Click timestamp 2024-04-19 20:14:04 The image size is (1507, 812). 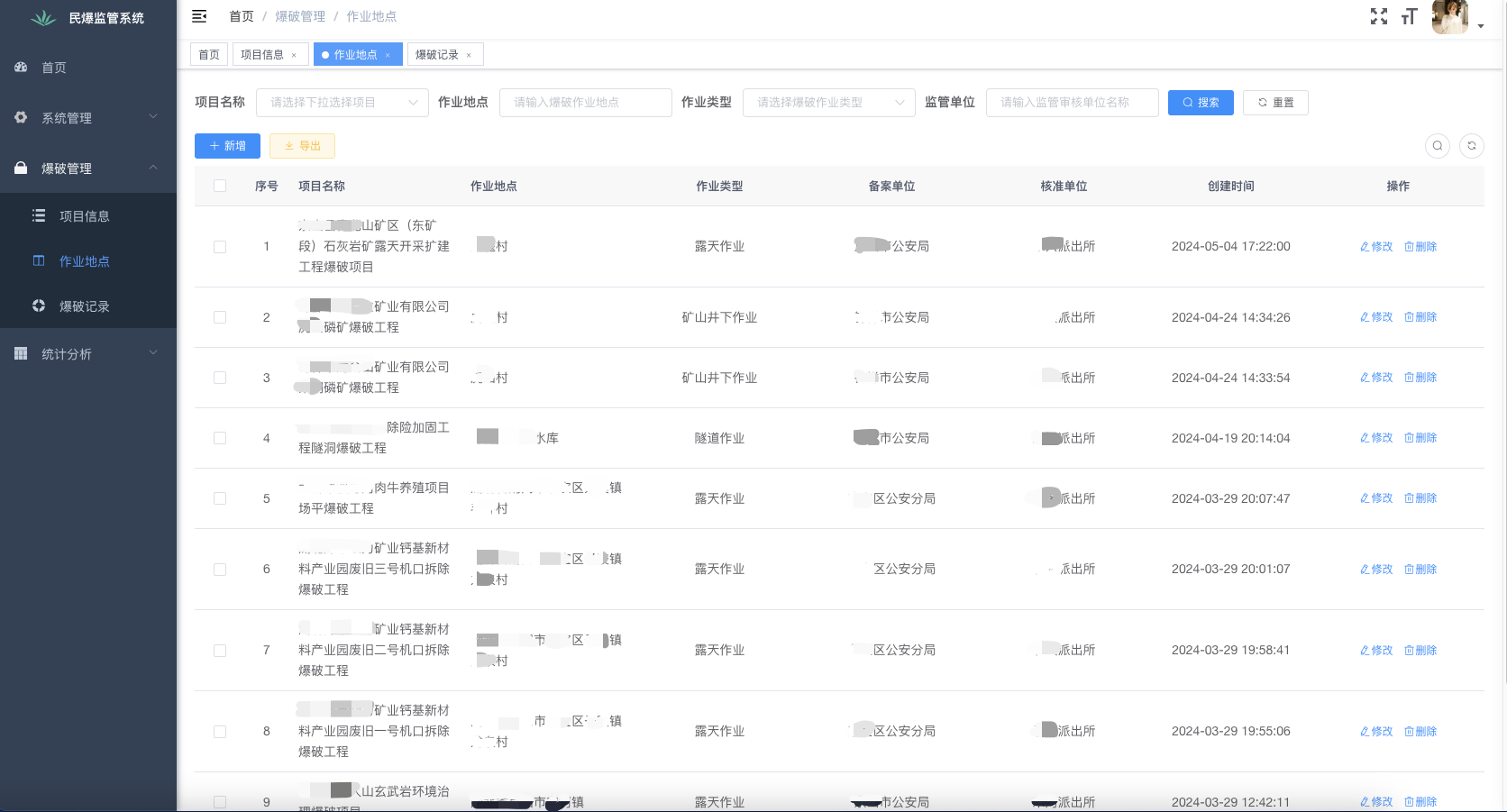[x=1230, y=438]
